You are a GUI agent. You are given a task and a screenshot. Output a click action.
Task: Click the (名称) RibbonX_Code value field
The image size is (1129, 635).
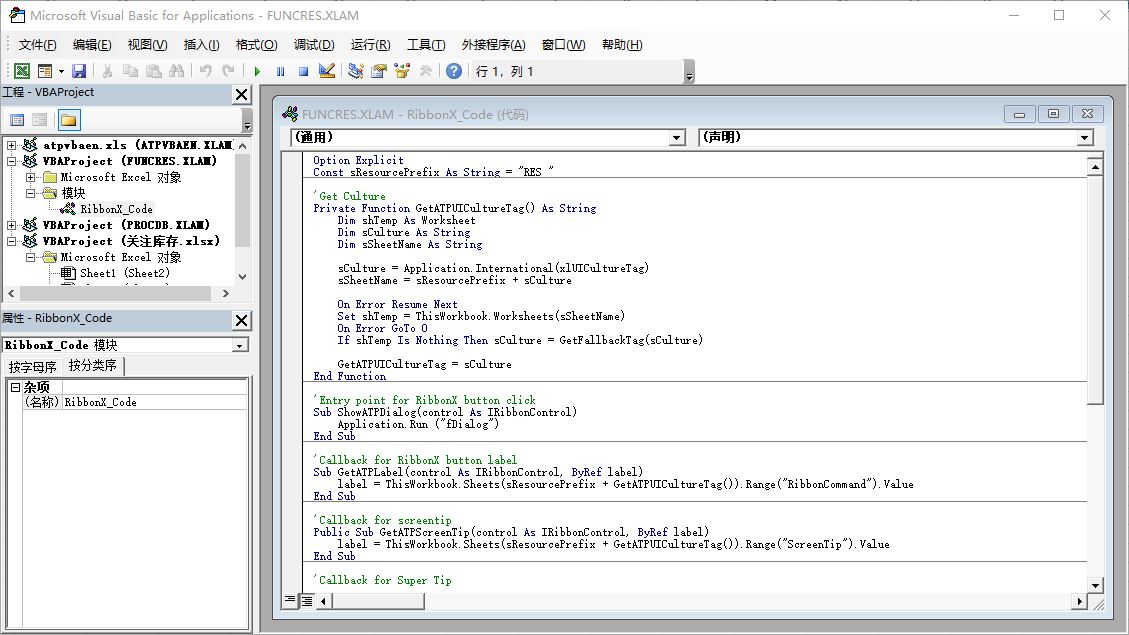pyautogui.click(x=155, y=402)
